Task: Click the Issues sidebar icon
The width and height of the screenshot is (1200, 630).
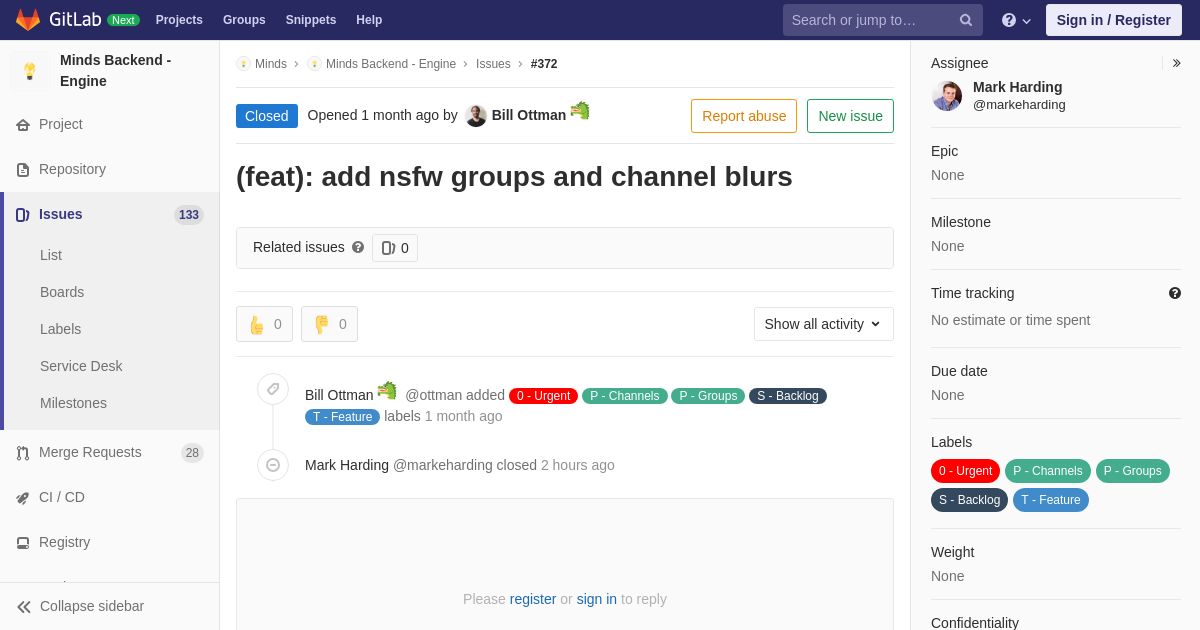Action: click(x=23, y=215)
